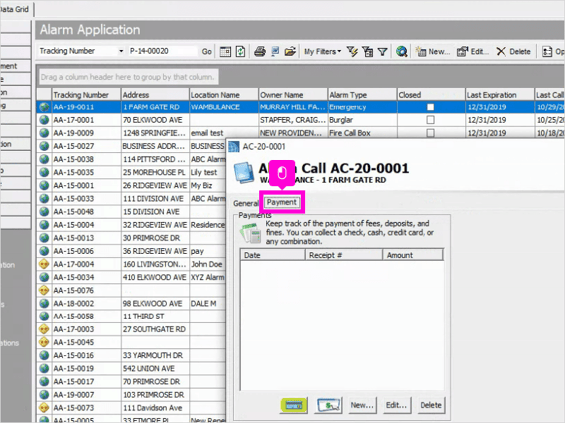Viewport: 565px width, 423px height.
Task: Click the credit card payment button
Action: pyautogui.click(x=294, y=405)
